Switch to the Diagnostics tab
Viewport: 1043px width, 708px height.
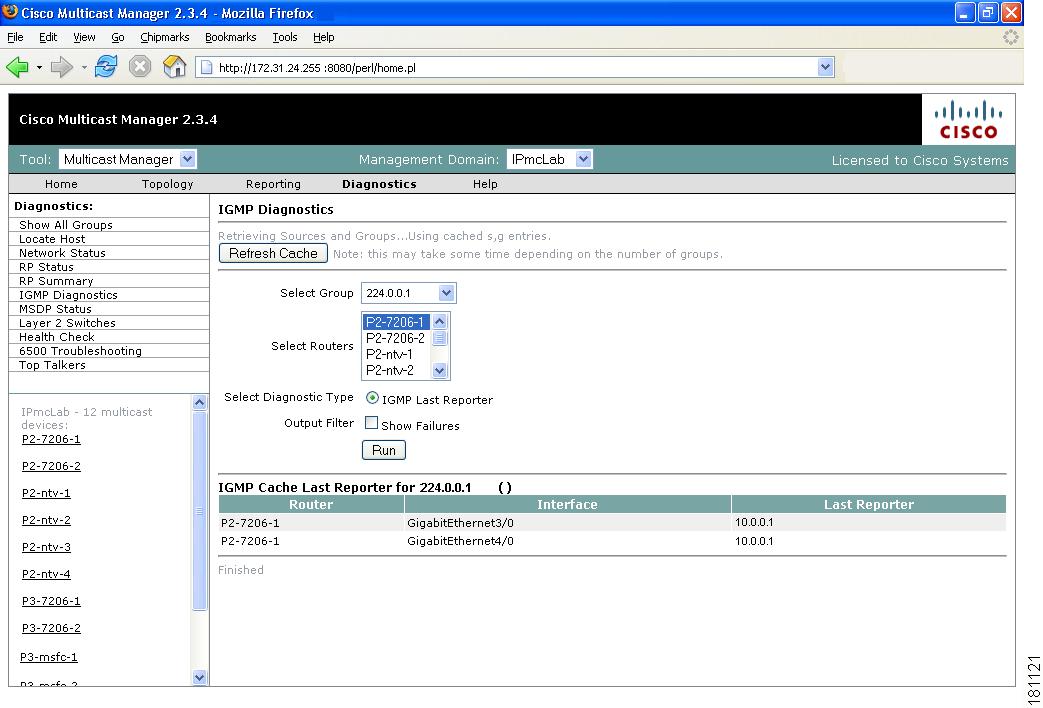click(x=379, y=184)
